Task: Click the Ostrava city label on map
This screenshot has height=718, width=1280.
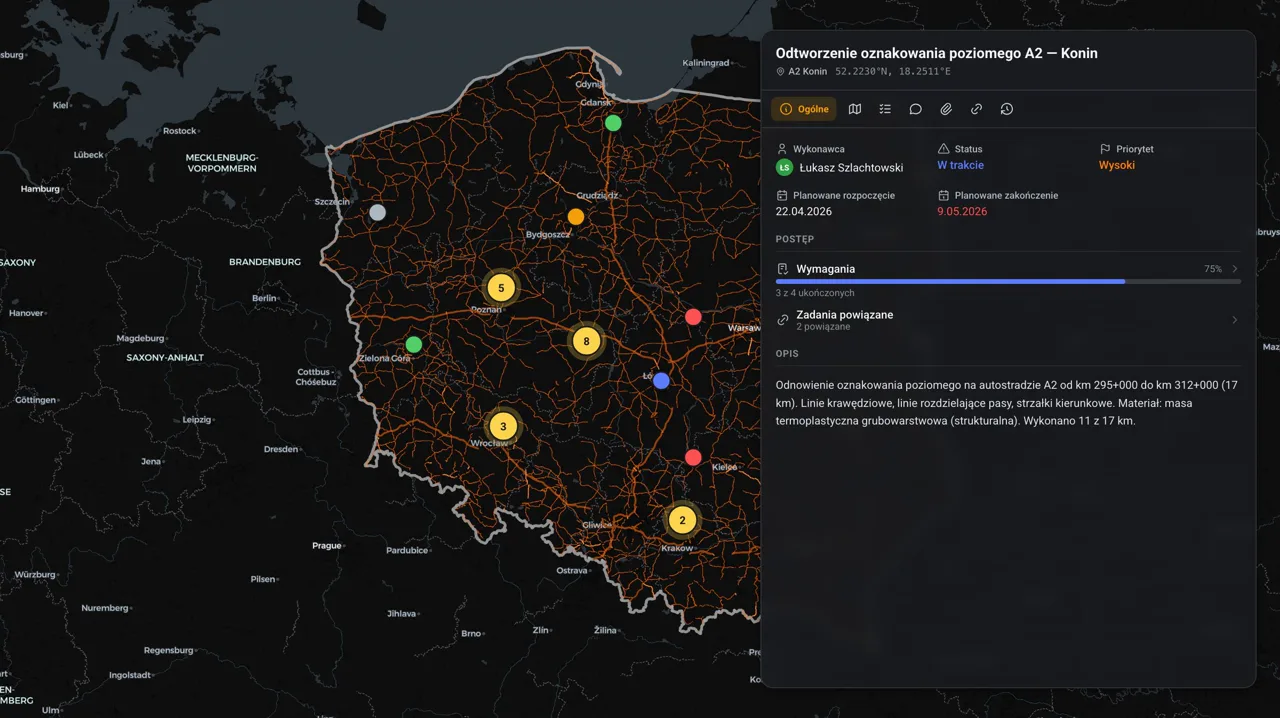Action: 572,570
